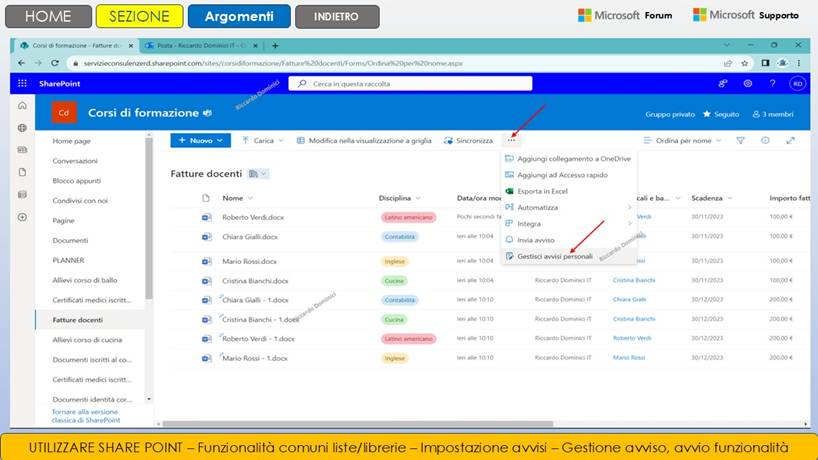Open the files page icon in left rail
This screenshot has width=818, height=460.
[x=22, y=172]
